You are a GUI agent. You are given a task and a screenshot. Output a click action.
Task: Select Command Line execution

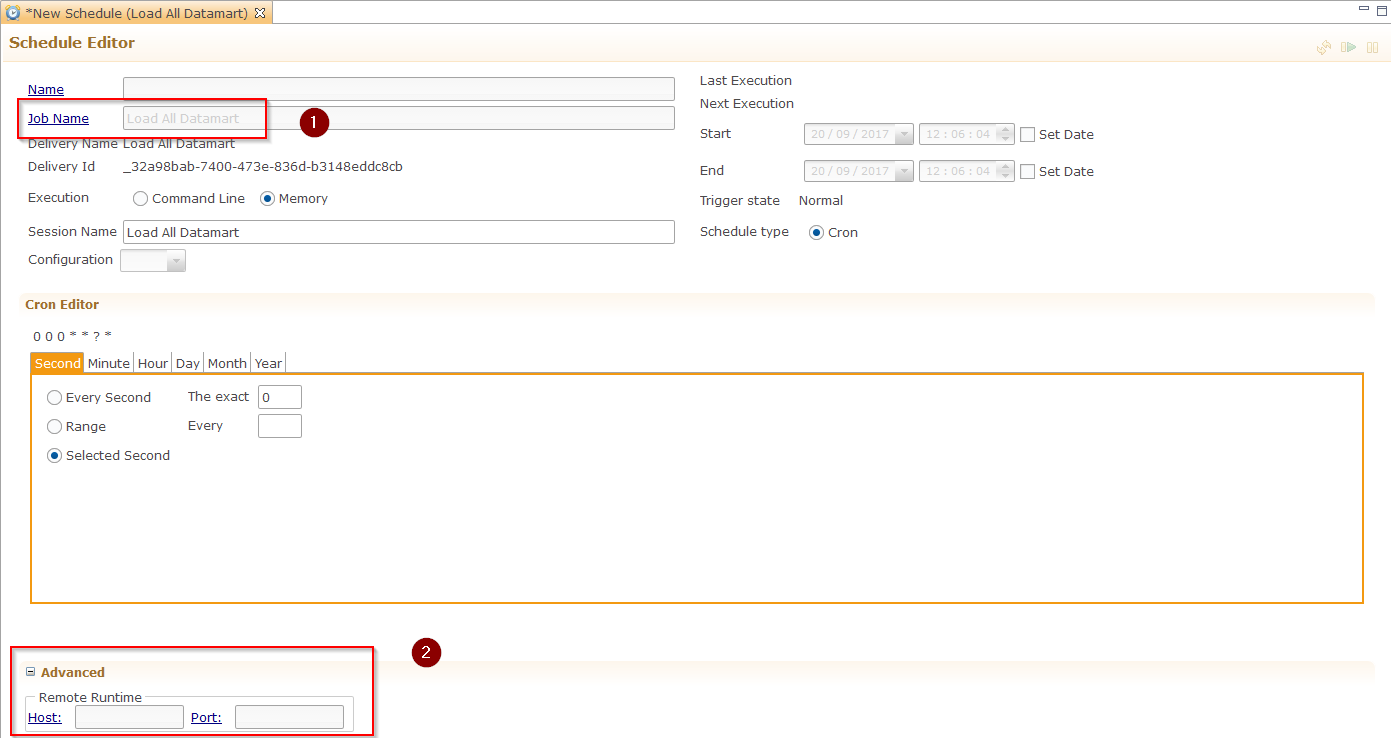tap(189, 199)
